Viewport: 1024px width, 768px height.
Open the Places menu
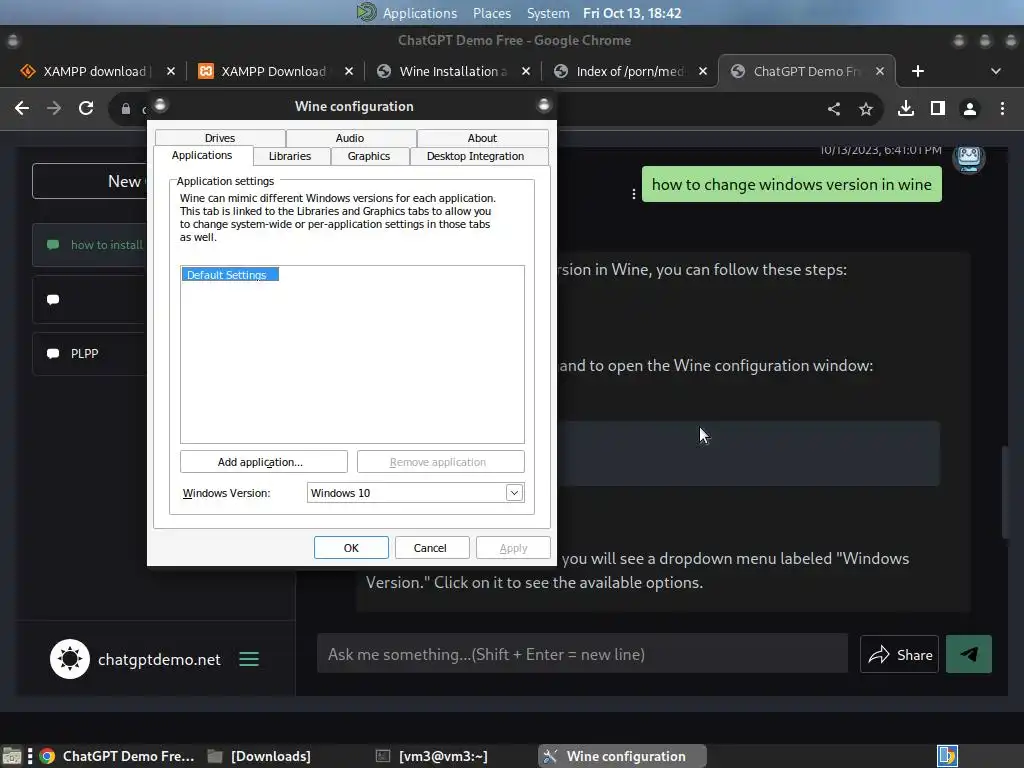[x=492, y=13]
